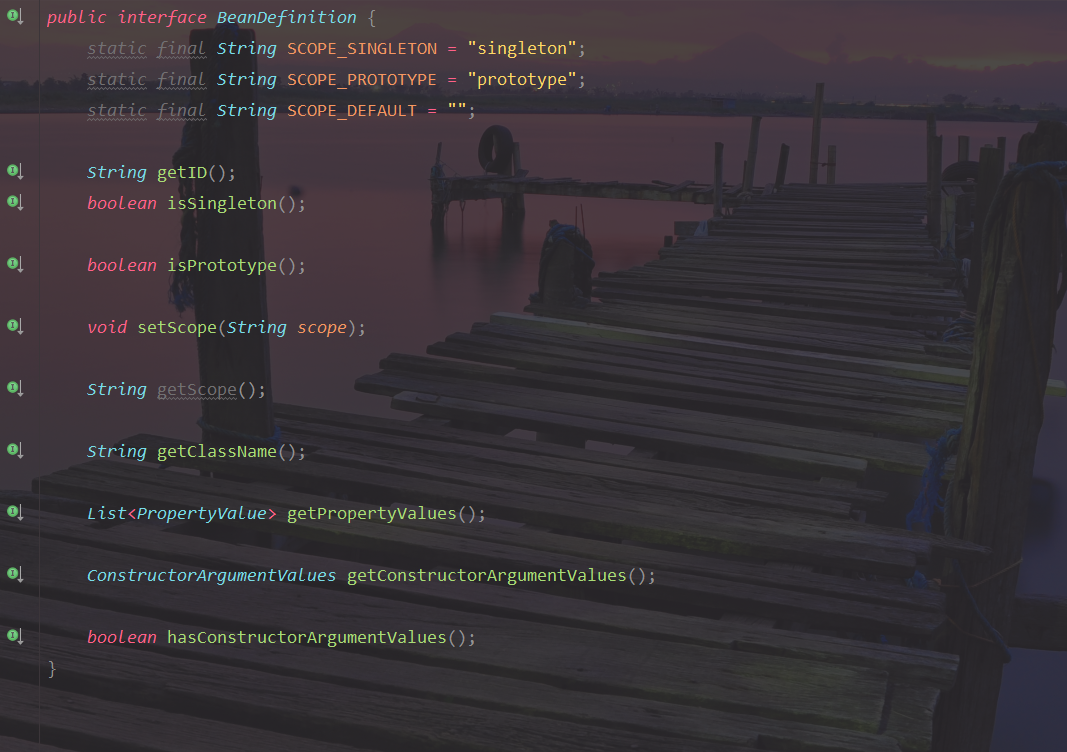Click the getConstructorArgumentValues method name
The height and width of the screenshot is (752, 1067).
point(487,576)
